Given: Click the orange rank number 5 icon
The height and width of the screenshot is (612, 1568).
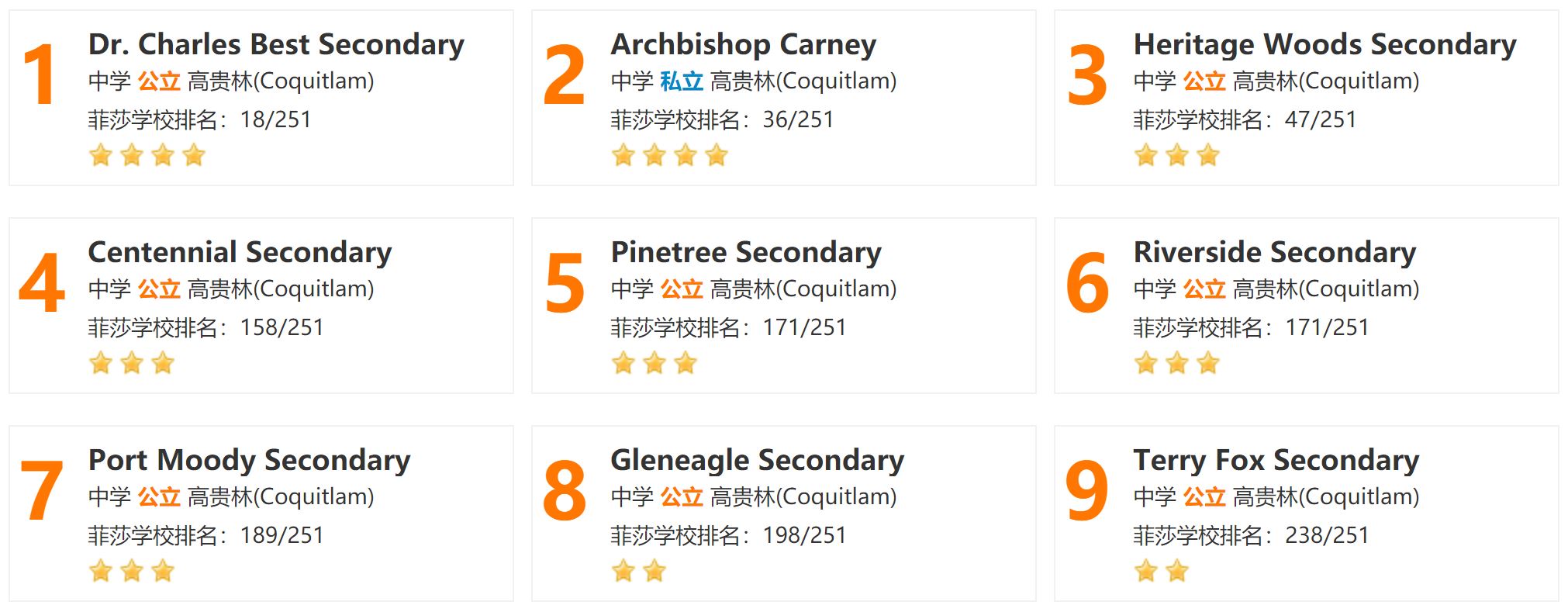Looking at the screenshot, I should coord(565,283).
